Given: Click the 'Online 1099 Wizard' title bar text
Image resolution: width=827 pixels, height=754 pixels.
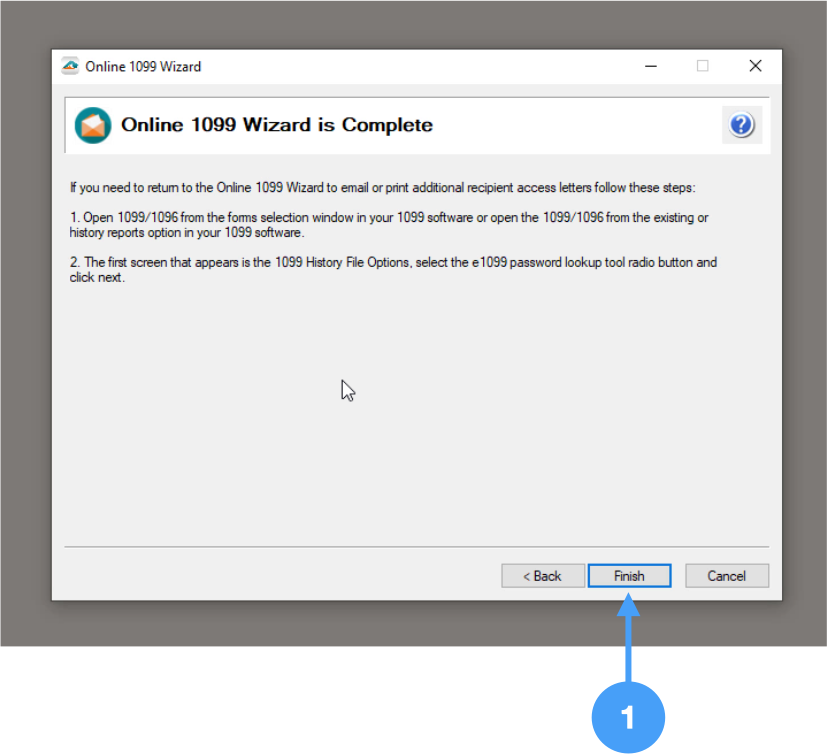Looking at the screenshot, I should click(143, 66).
